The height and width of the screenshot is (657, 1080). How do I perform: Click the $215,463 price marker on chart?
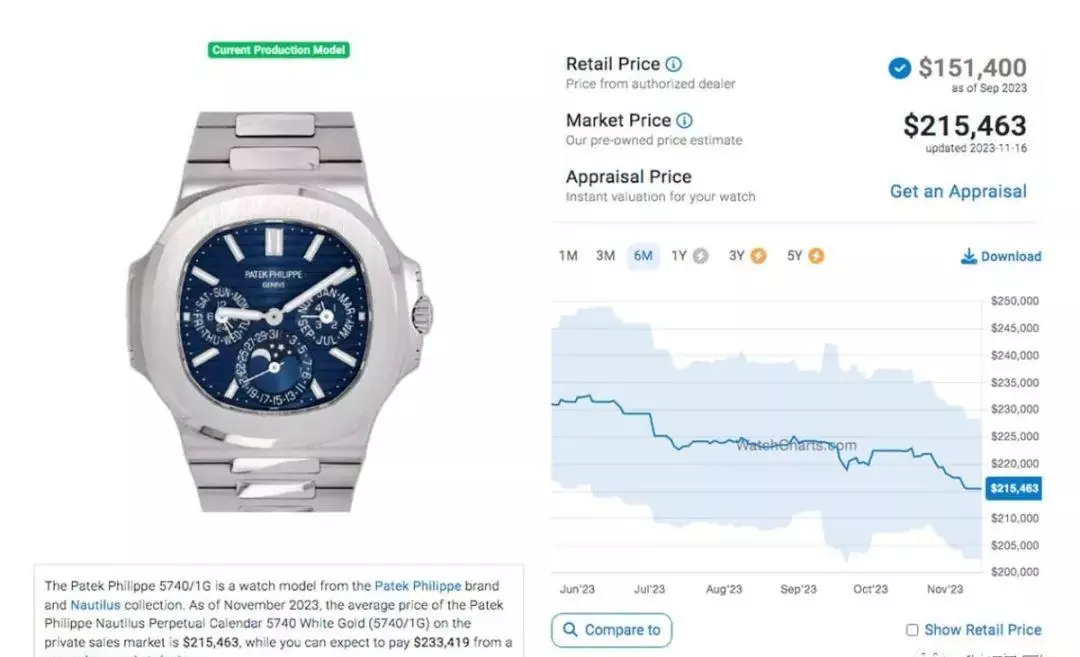pos(1013,489)
